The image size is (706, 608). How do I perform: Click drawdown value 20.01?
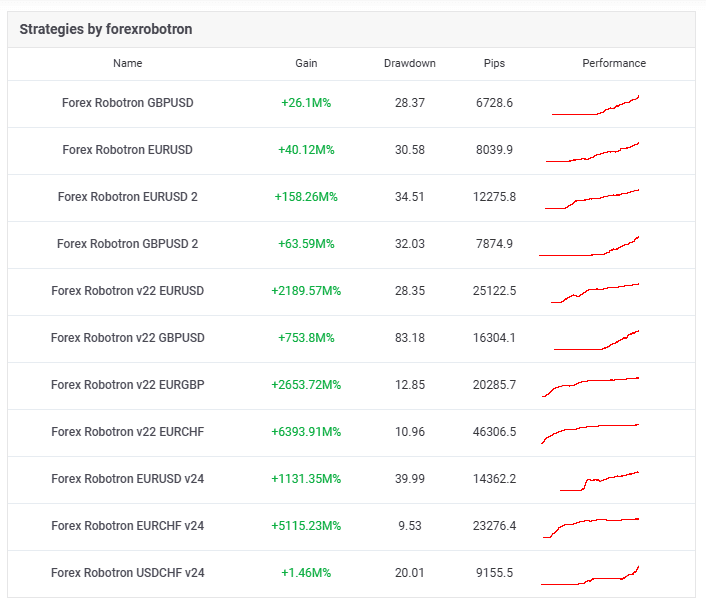click(410, 572)
